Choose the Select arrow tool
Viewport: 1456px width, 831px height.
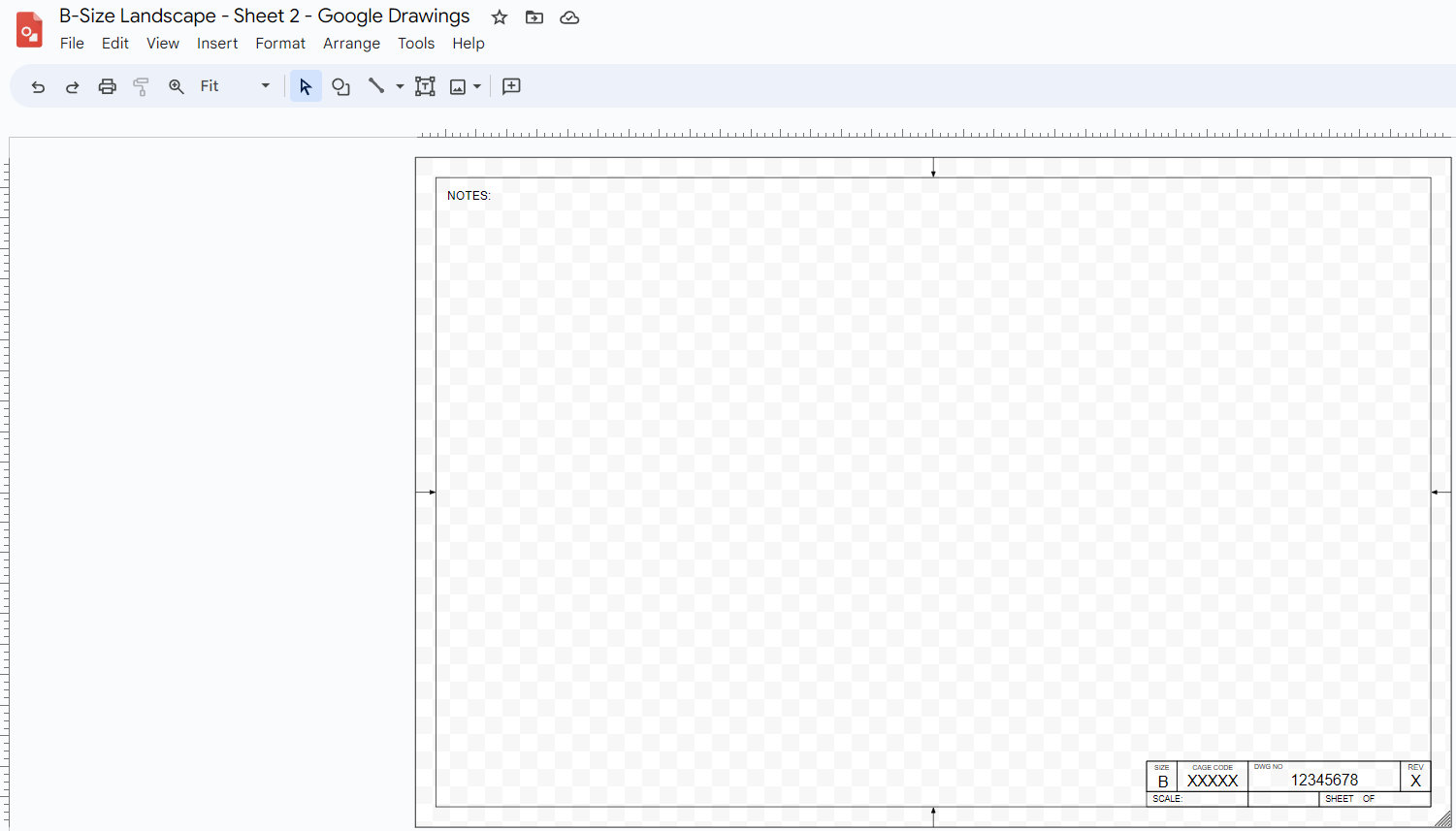pyautogui.click(x=306, y=86)
